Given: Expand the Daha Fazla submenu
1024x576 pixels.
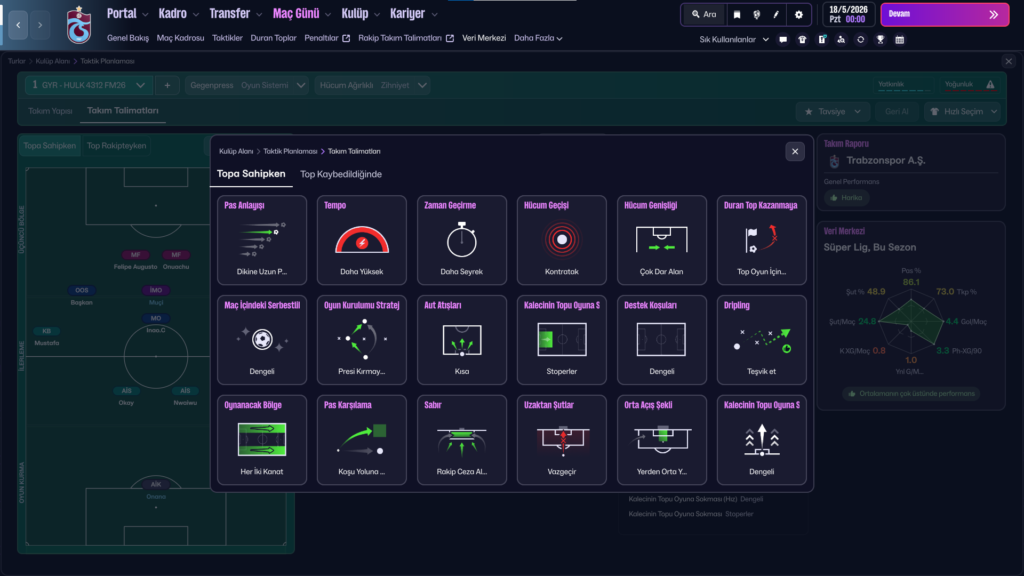Looking at the screenshot, I should click(x=538, y=39).
